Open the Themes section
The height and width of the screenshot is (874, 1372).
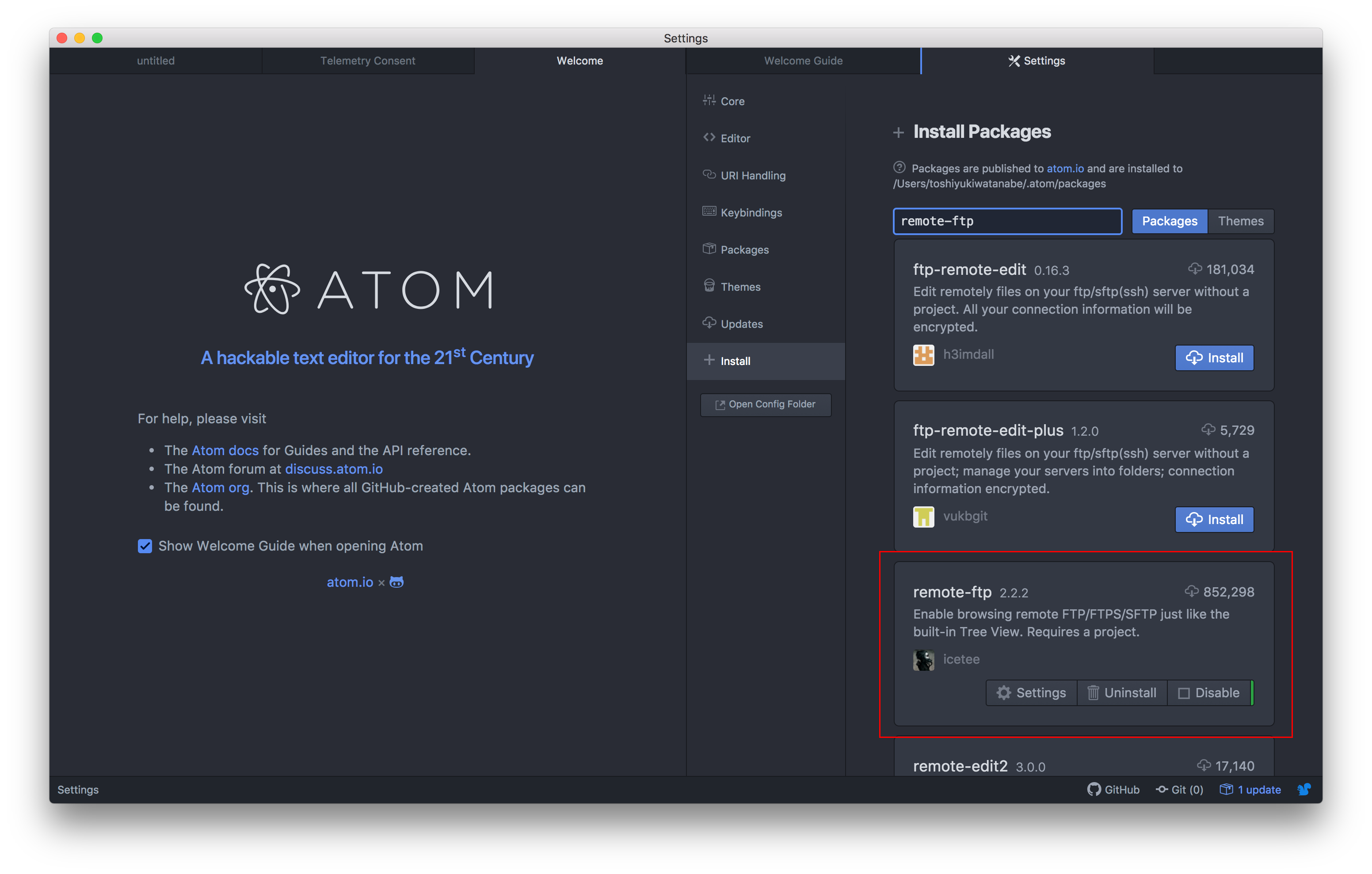pyautogui.click(x=739, y=286)
